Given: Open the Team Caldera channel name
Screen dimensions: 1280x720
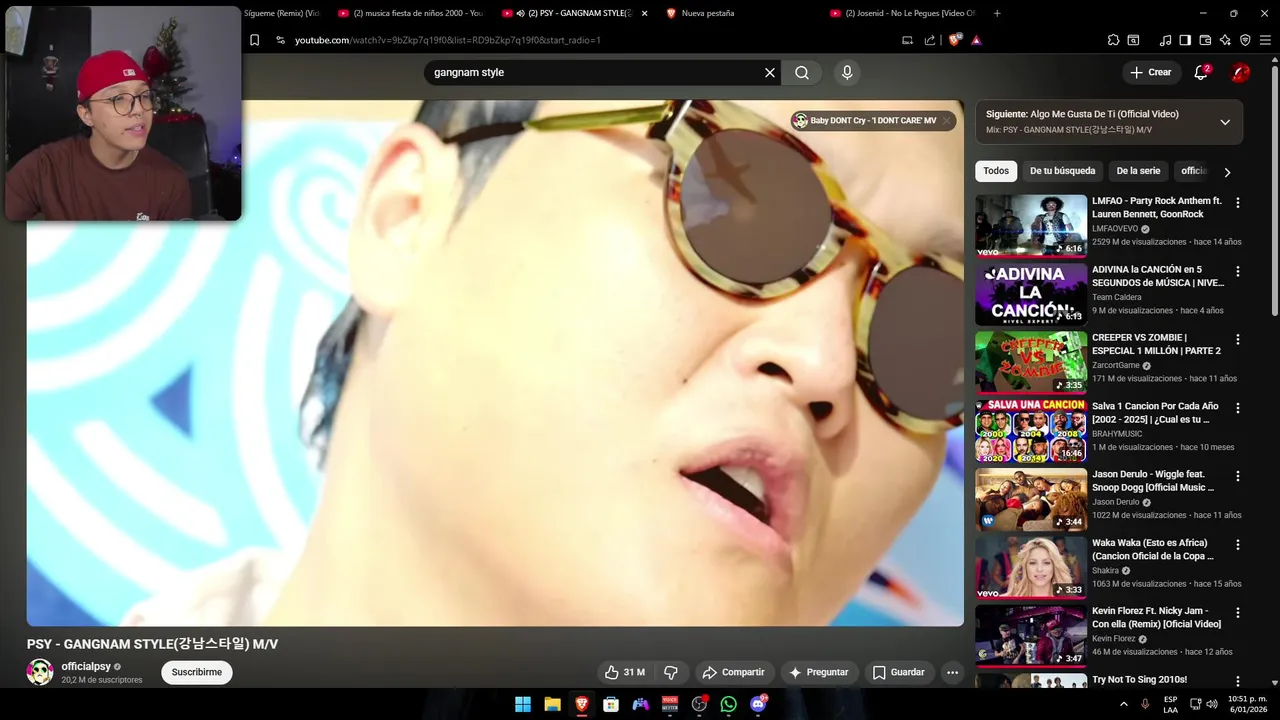Looking at the screenshot, I should (x=1116, y=297).
